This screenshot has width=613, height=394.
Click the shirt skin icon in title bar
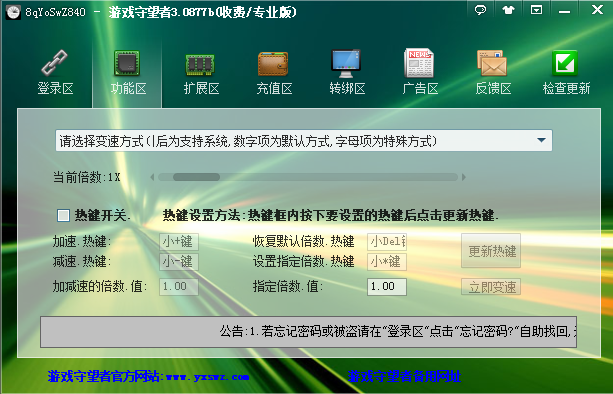click(508, 10)
